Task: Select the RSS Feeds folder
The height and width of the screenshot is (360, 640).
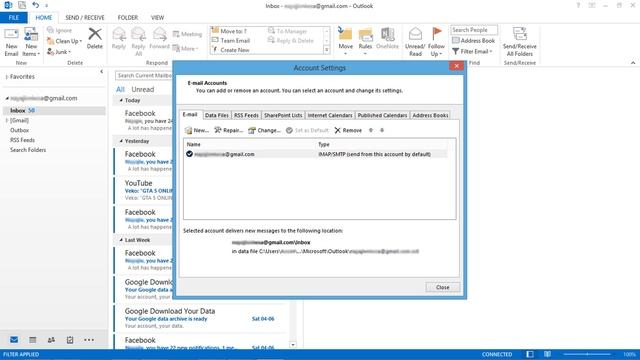Action: tap(22, 140)
